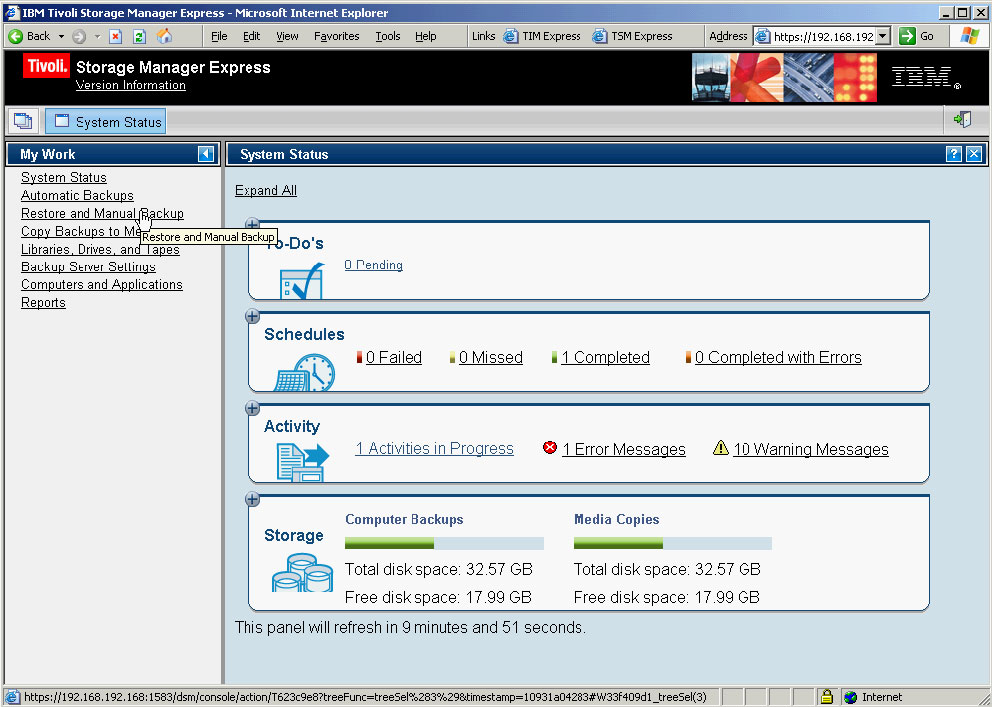Viewport: 992px width, 707px height.
Task: Click the Media Copies usage bar
Action: coord(673,543)
